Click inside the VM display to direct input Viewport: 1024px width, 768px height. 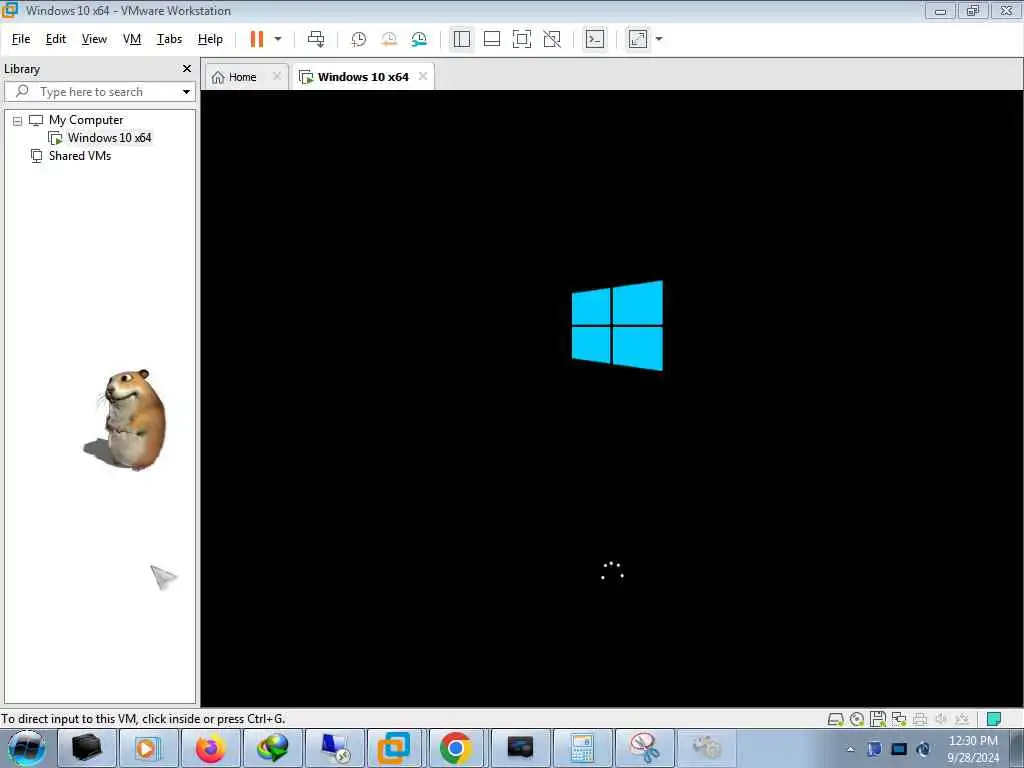click(612, 398)
